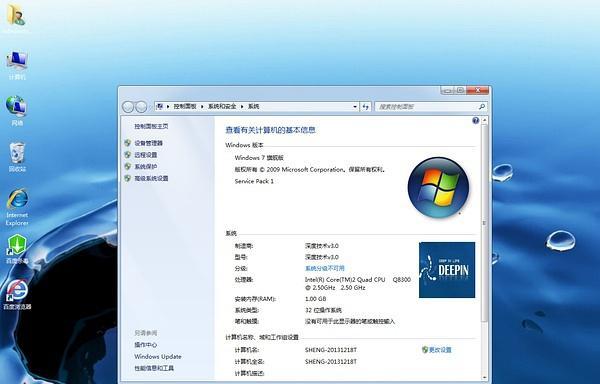Viewport: 600px width, 384px height.
Task: Launch Internet Explorer desktop shortcut
Action: point(17,207)
